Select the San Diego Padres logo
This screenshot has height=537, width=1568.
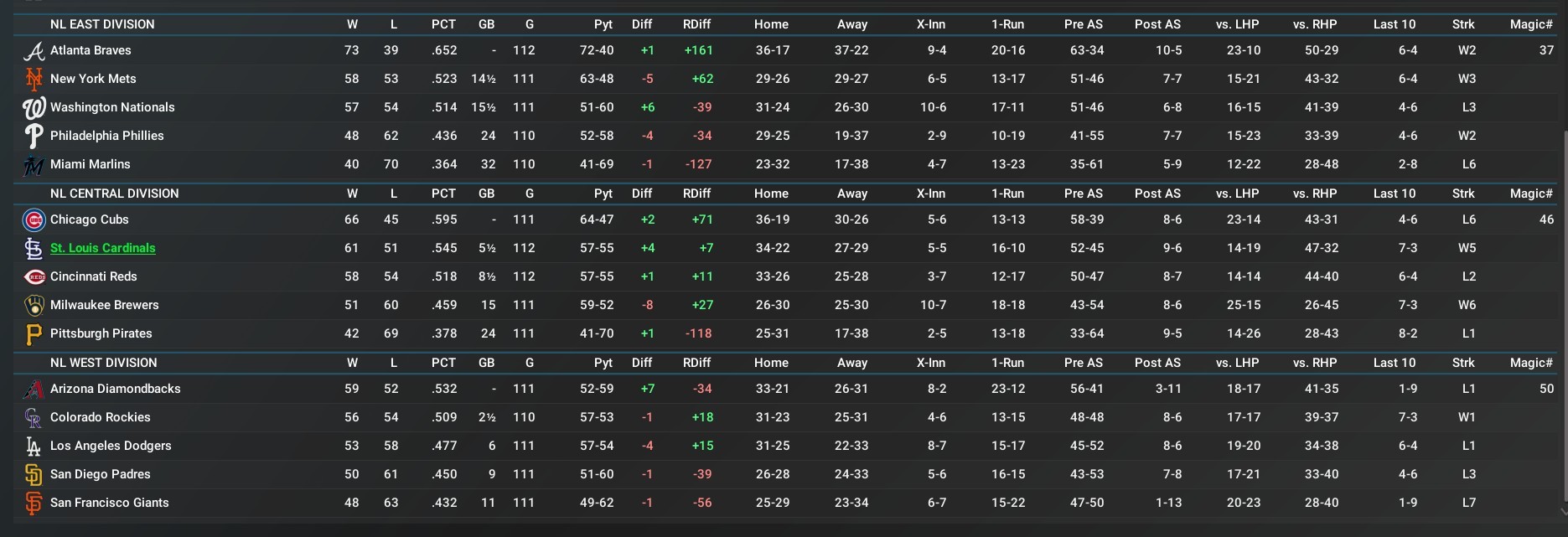tap(34, 475)
